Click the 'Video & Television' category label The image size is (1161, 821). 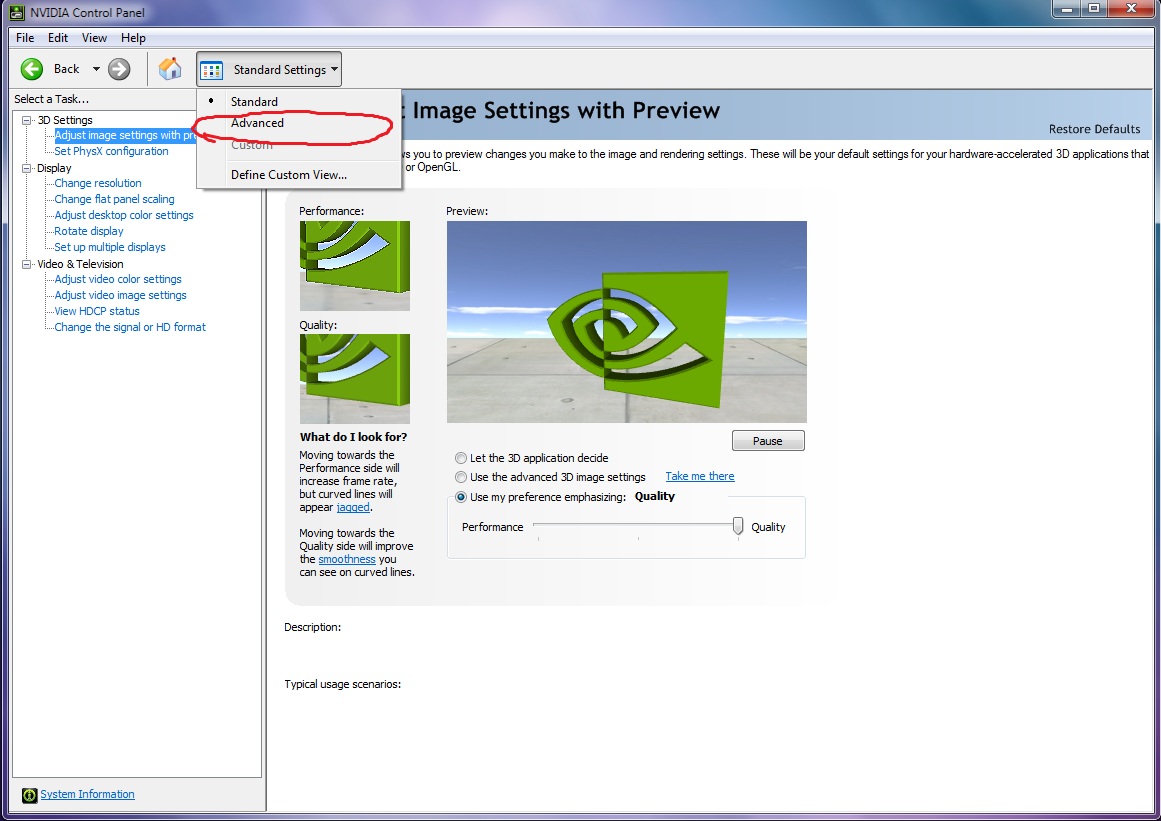80,264
